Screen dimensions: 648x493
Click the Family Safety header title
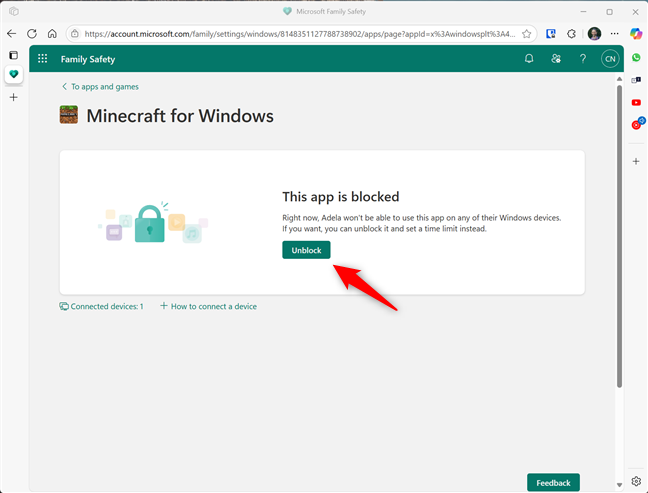(88, 59)
